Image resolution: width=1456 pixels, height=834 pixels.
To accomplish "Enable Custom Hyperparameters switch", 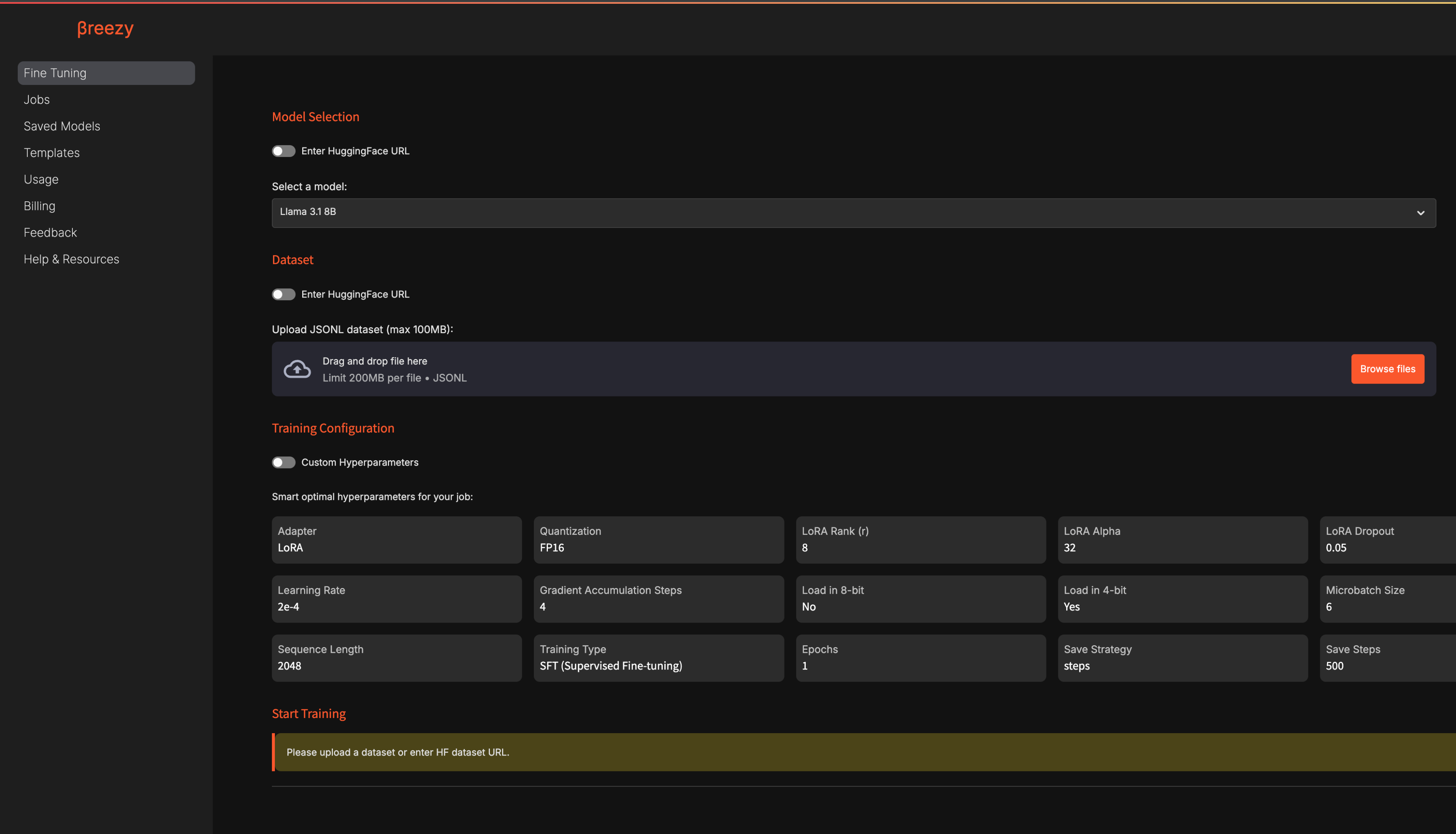I will pos(284,462).
